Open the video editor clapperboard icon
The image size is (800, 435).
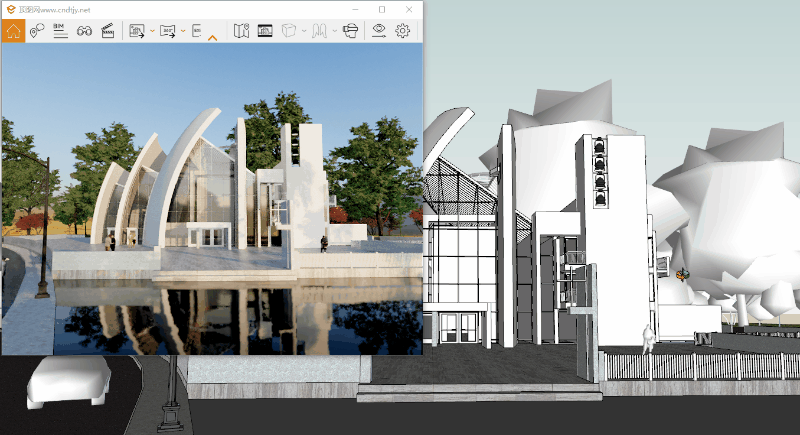[x=108, y=31]
